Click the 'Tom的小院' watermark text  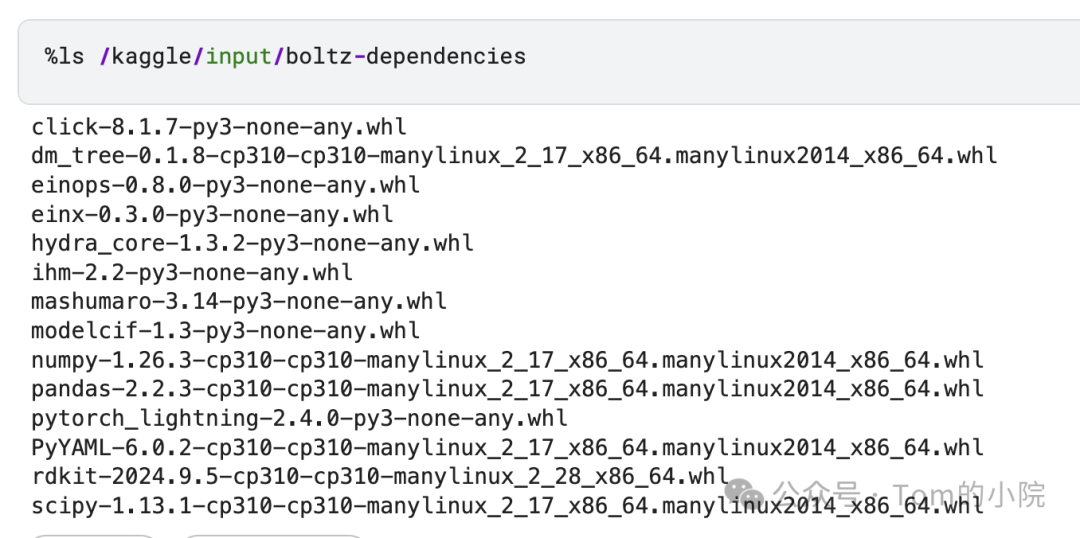[970, 494]
